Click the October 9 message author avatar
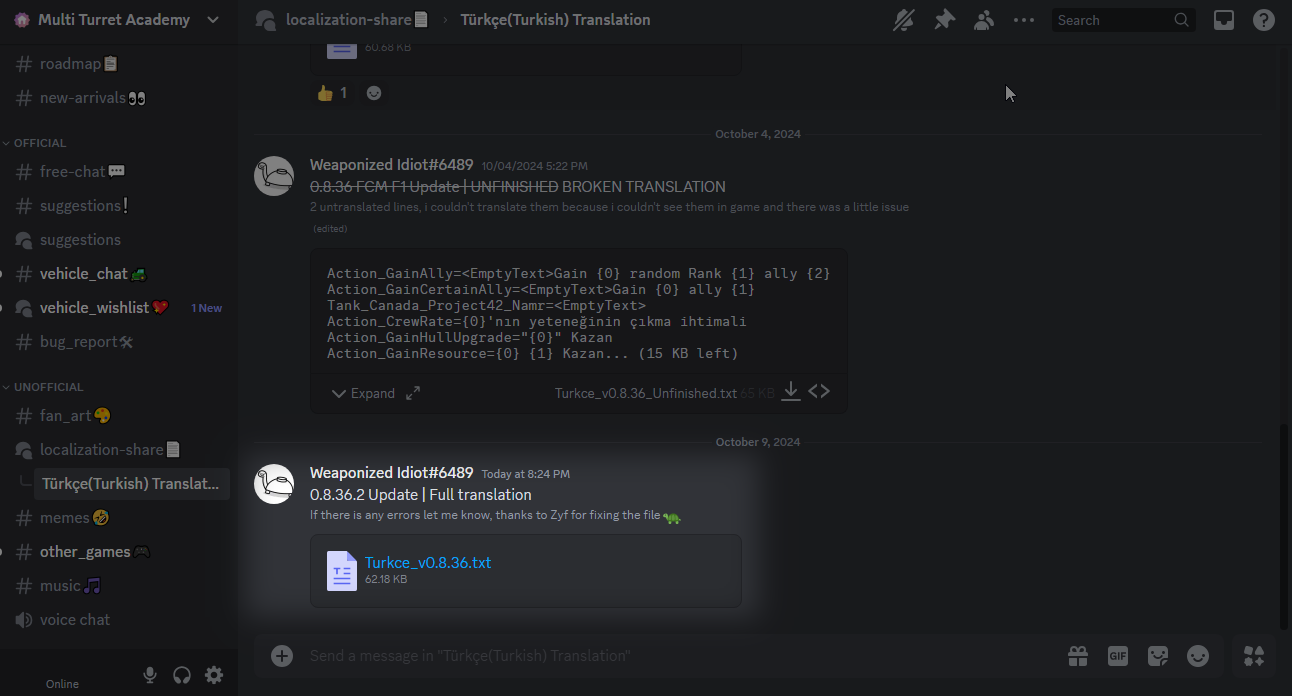The width and height of the screenshot is (1292, 696). coord(274,484)
